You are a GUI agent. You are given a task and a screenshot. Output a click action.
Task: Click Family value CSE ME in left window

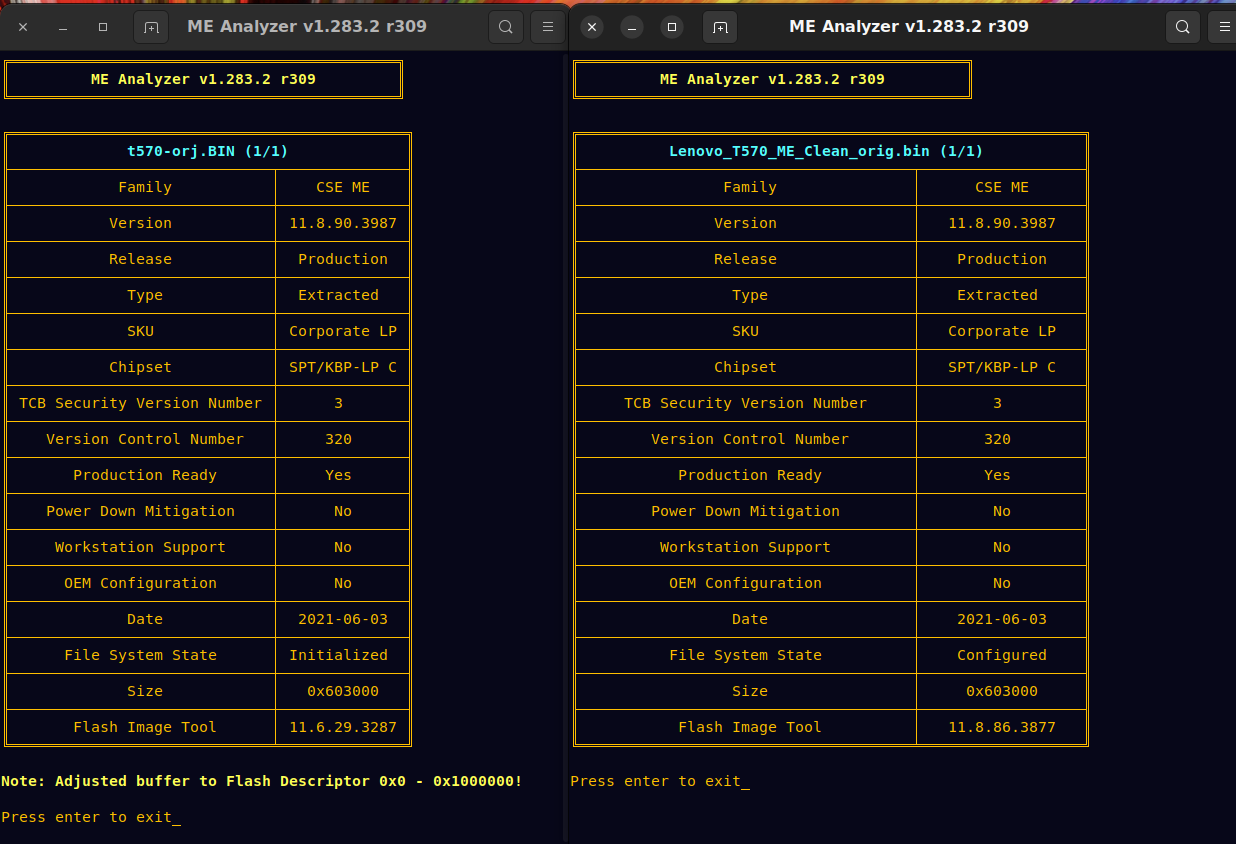tap(343, 187)
